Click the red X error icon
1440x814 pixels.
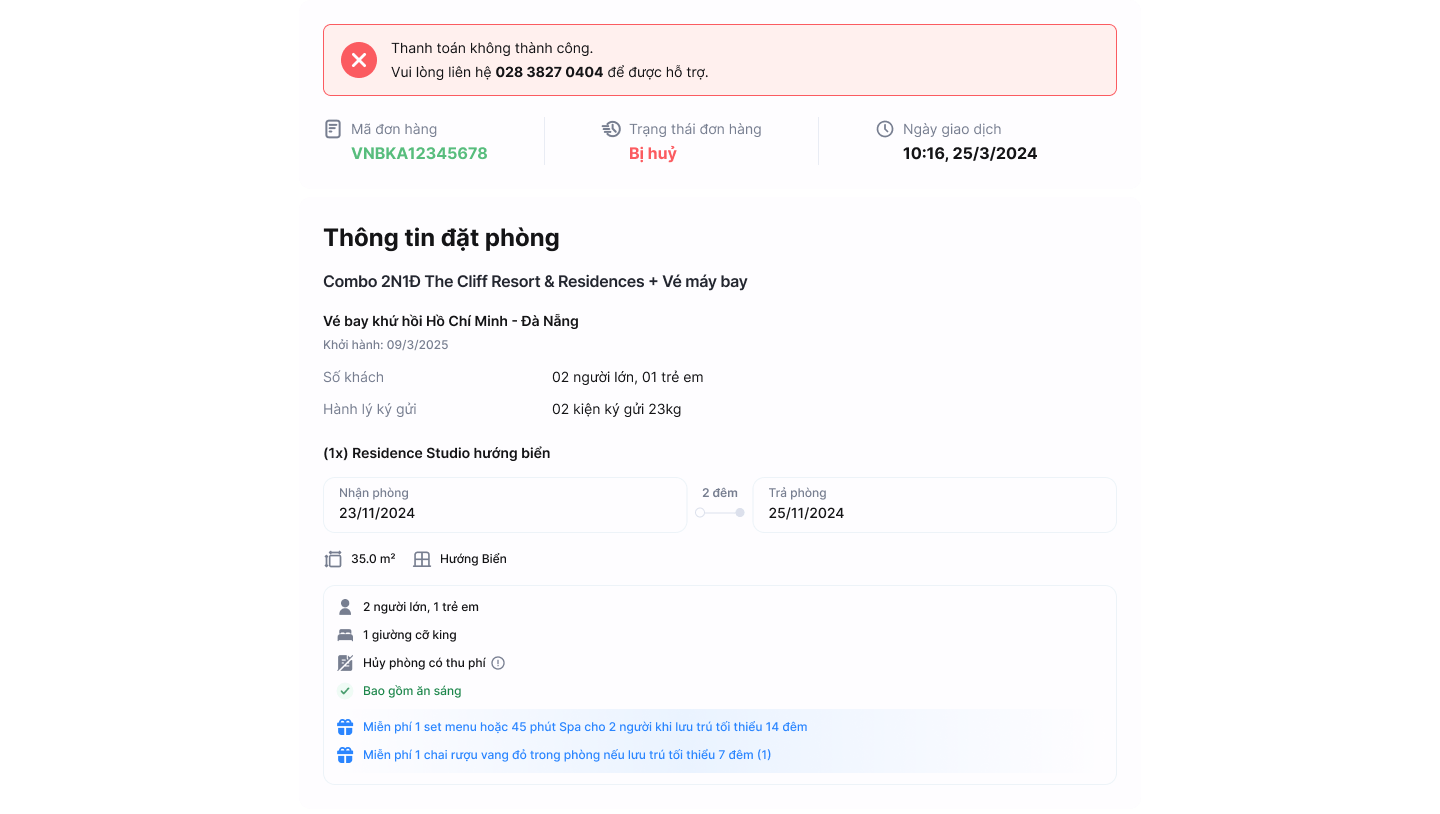tap(359, 60)
